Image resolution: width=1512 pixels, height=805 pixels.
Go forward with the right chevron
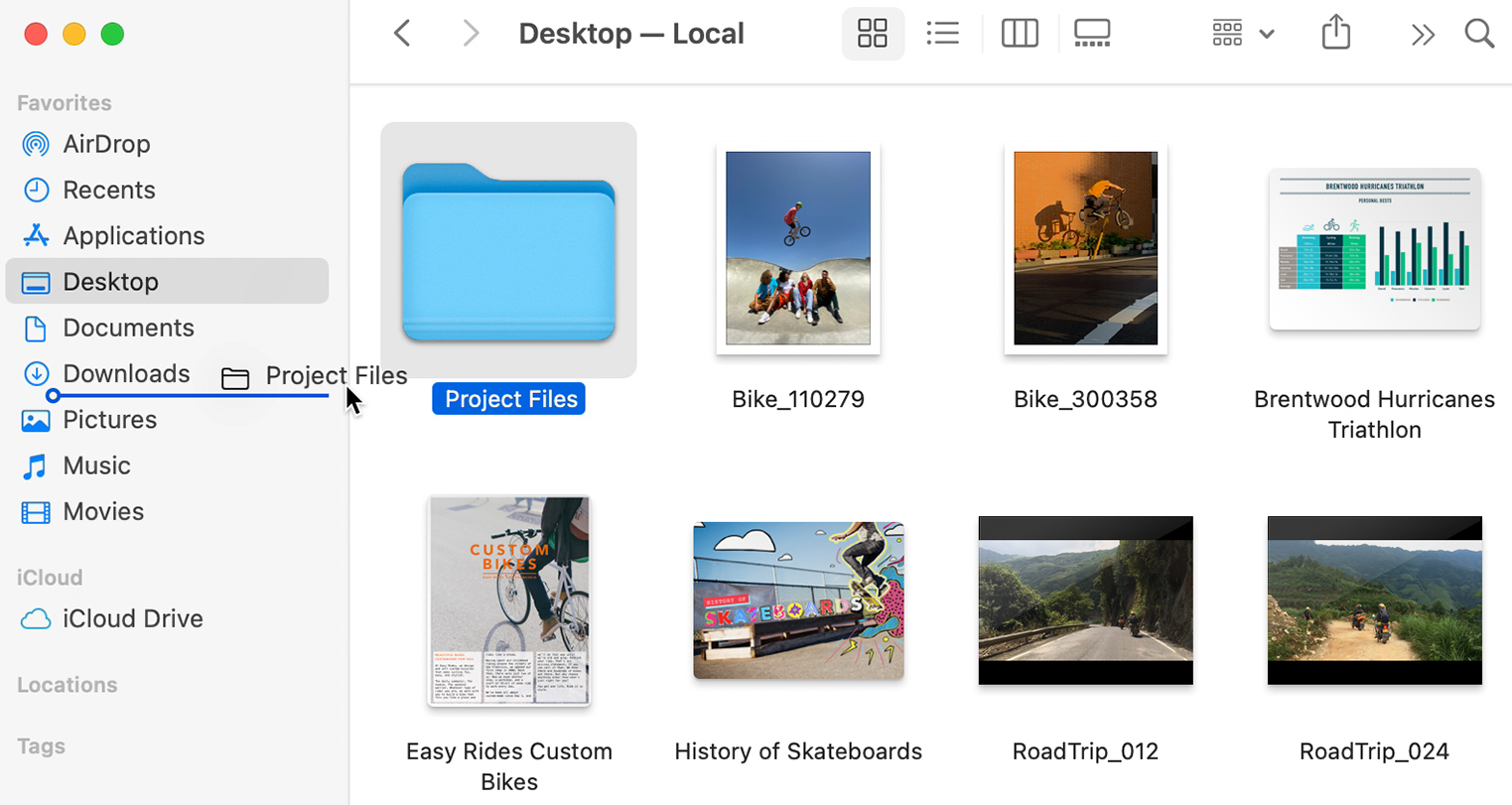tap(471, 34)
